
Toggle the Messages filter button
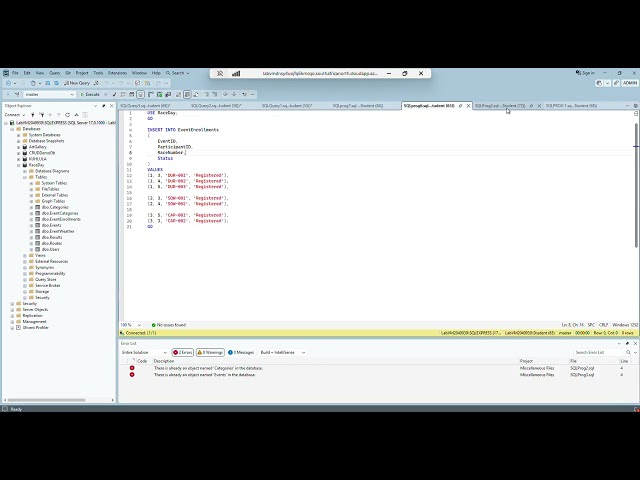click(x=241, y=352)
